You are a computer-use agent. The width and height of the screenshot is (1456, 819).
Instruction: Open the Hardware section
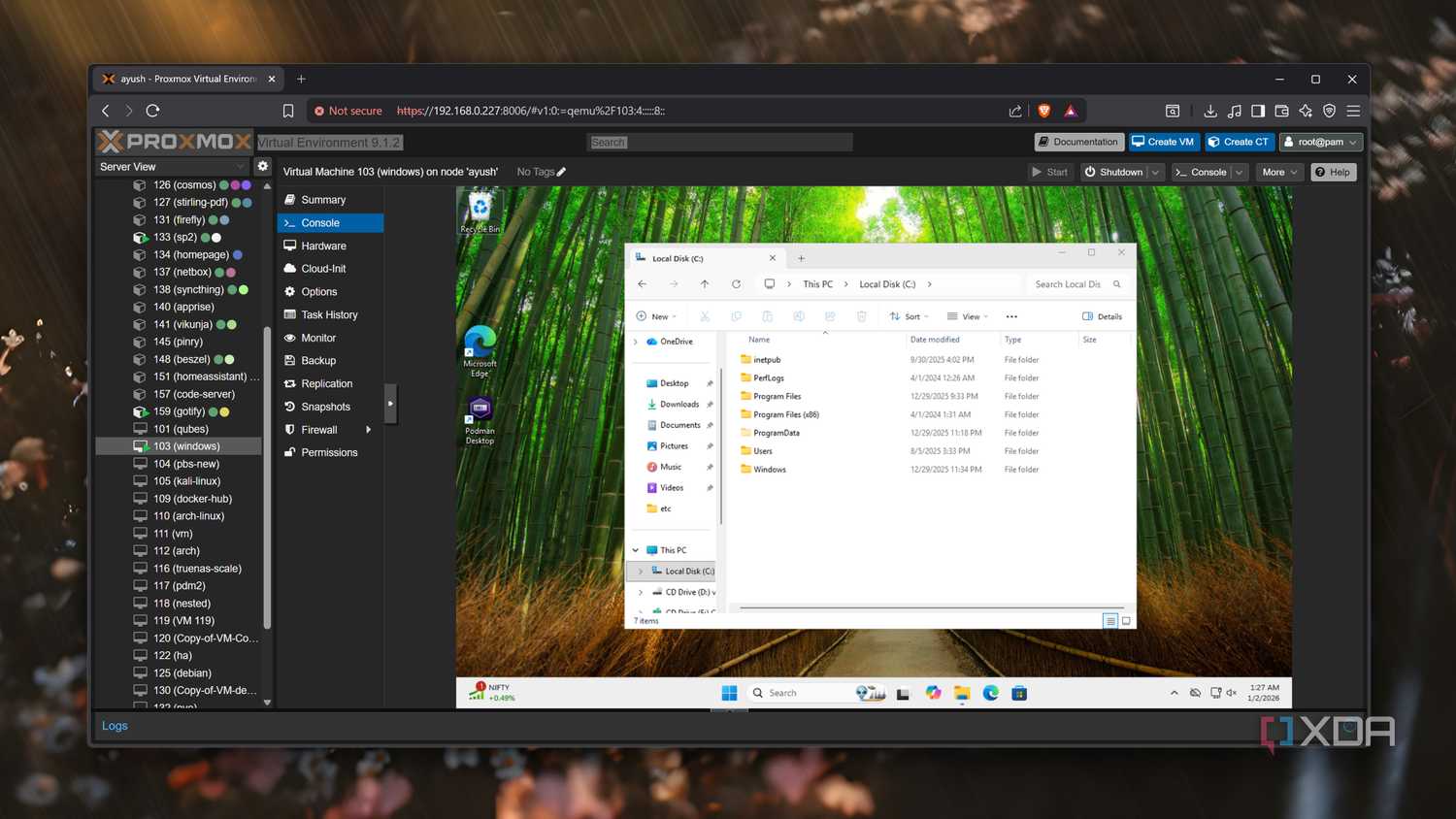330,246
